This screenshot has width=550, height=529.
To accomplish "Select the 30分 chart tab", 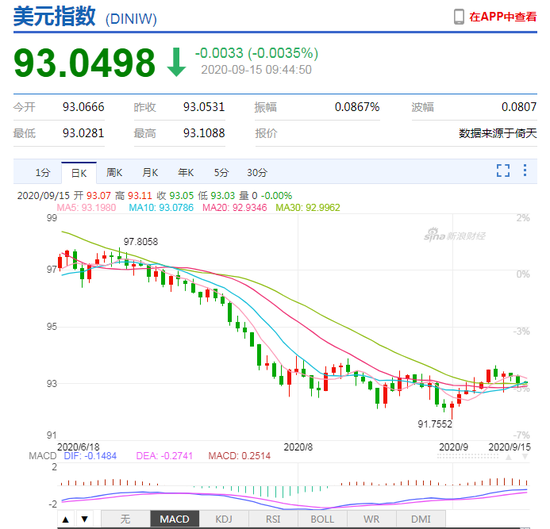I will (x=257, y=173).
